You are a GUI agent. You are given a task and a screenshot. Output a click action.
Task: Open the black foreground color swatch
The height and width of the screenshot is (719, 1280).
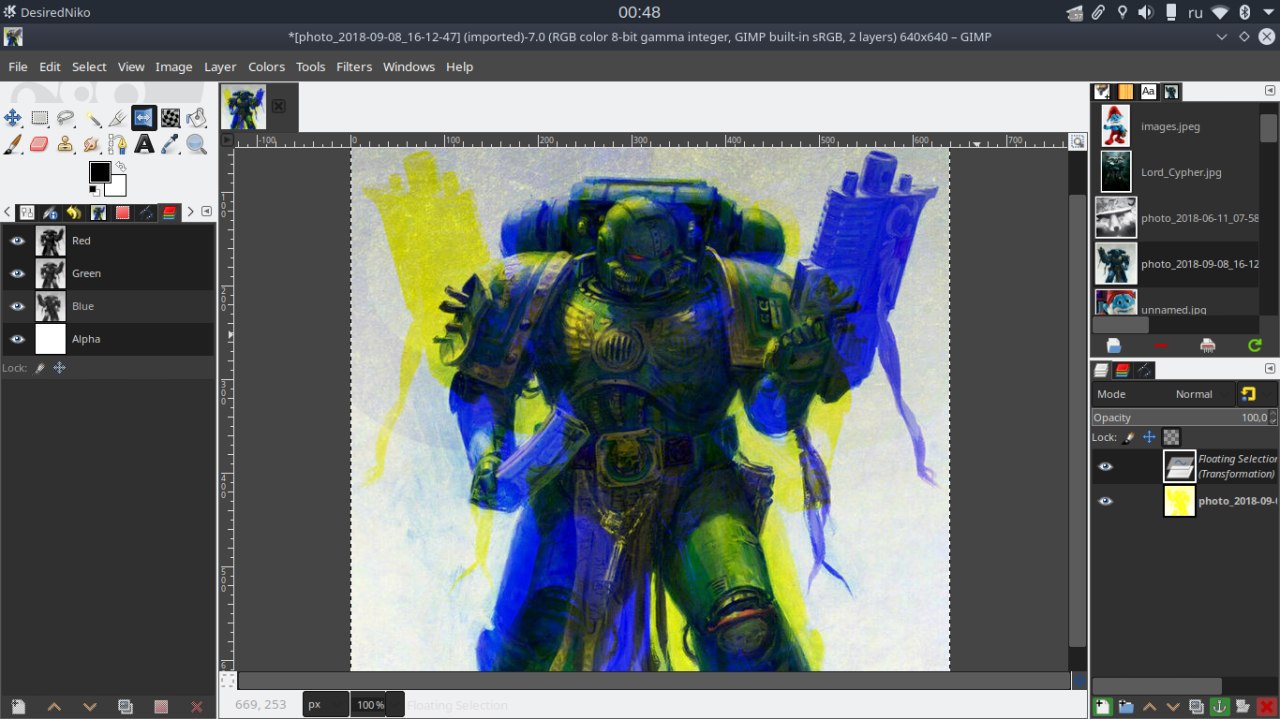click(x=98, y=171)
